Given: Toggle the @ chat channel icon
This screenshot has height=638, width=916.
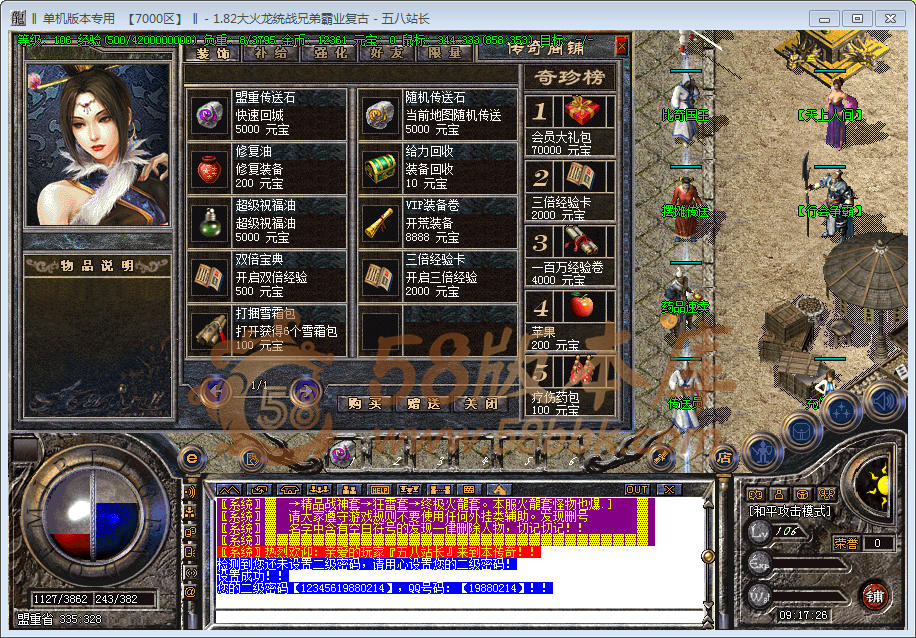Looking at the screenshot, I should pos(190,592).
